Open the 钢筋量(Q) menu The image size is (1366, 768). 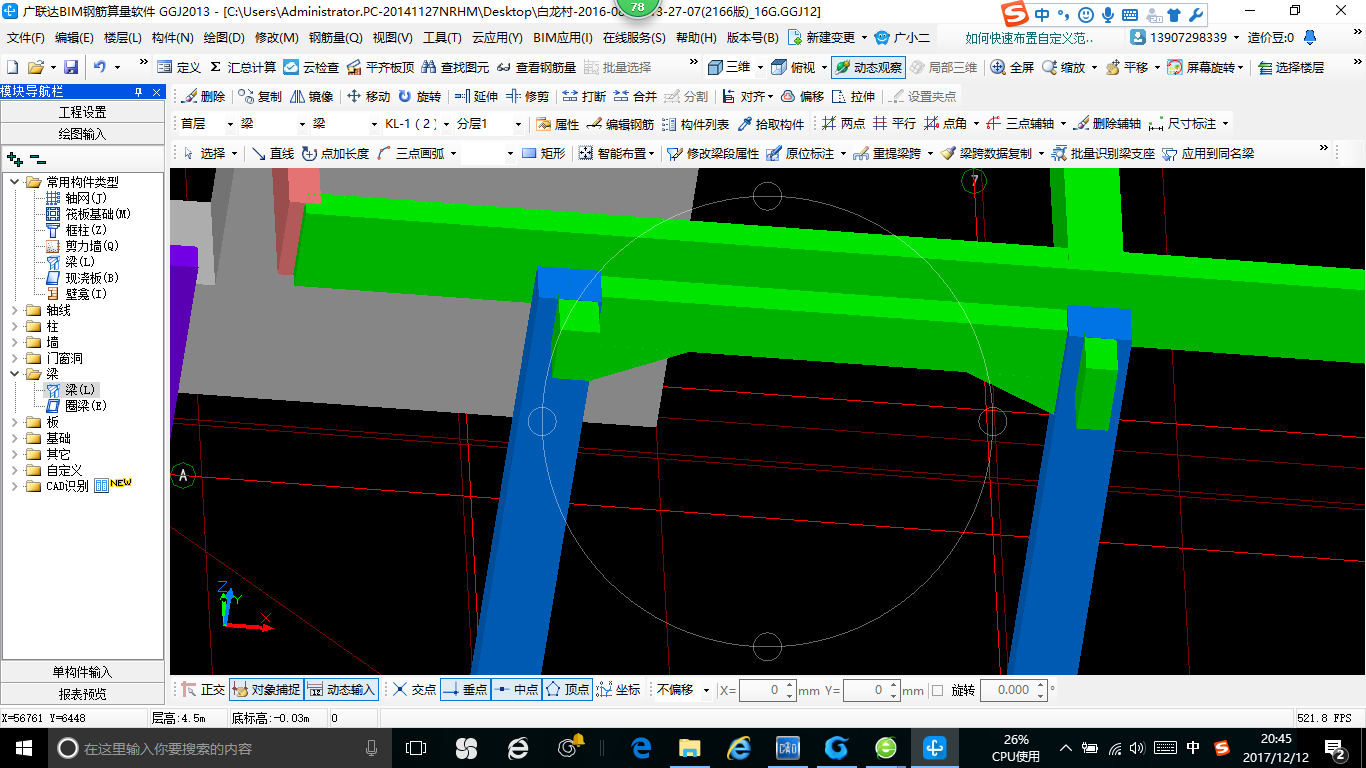335,38
